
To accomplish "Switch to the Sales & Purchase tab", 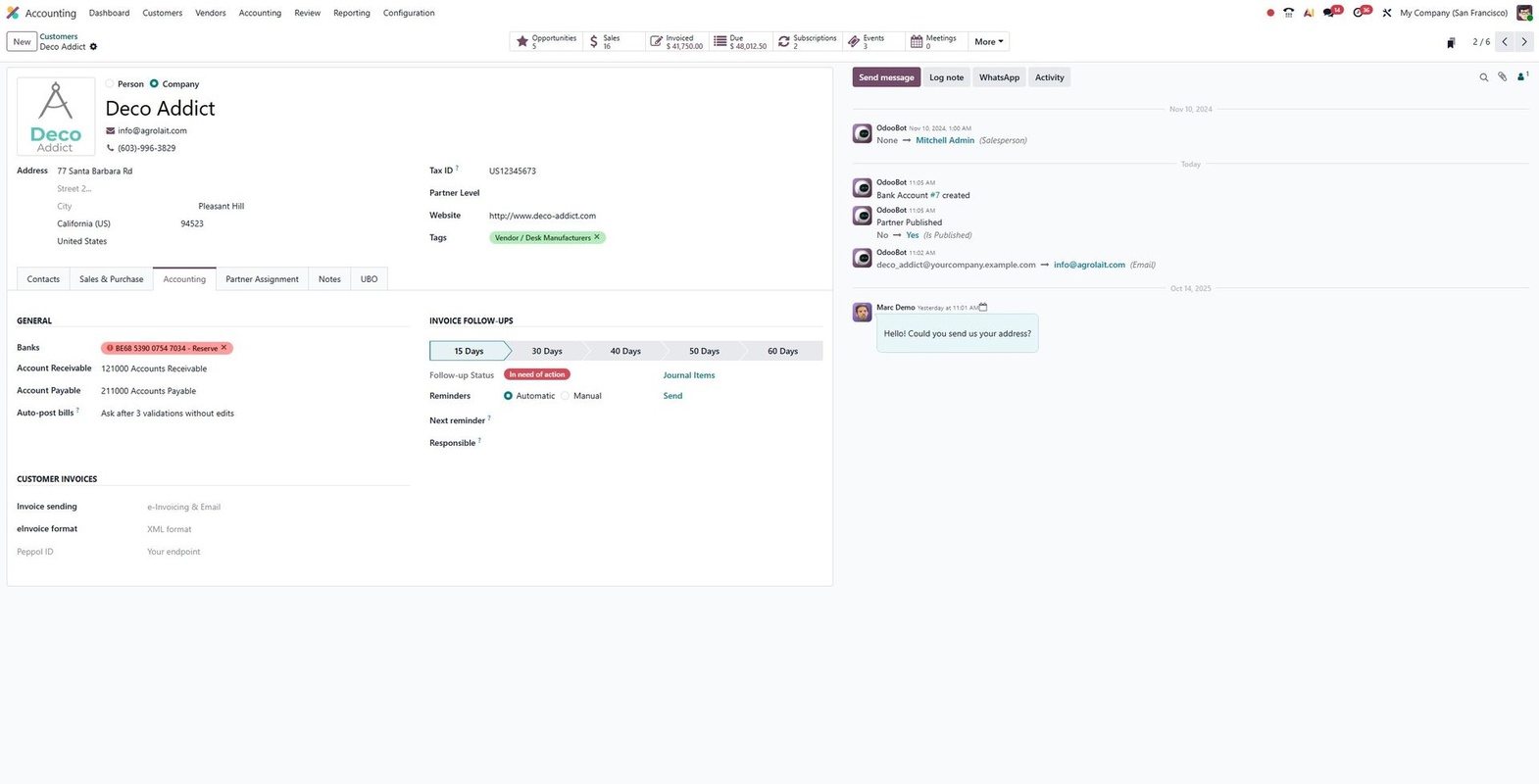I will coord(111,279).
